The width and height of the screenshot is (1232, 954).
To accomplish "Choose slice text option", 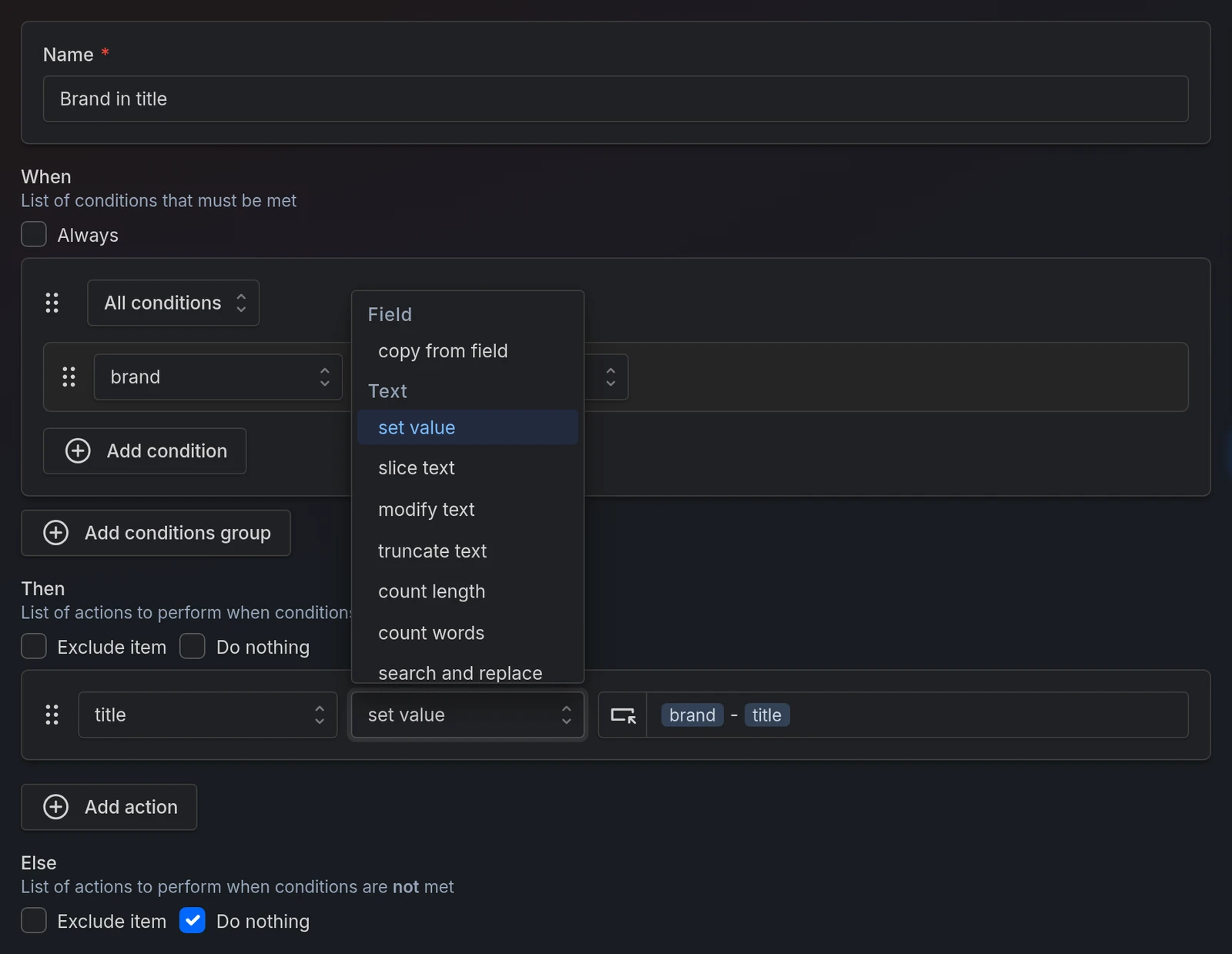I will pyautogui.click(x=467, y=468).
